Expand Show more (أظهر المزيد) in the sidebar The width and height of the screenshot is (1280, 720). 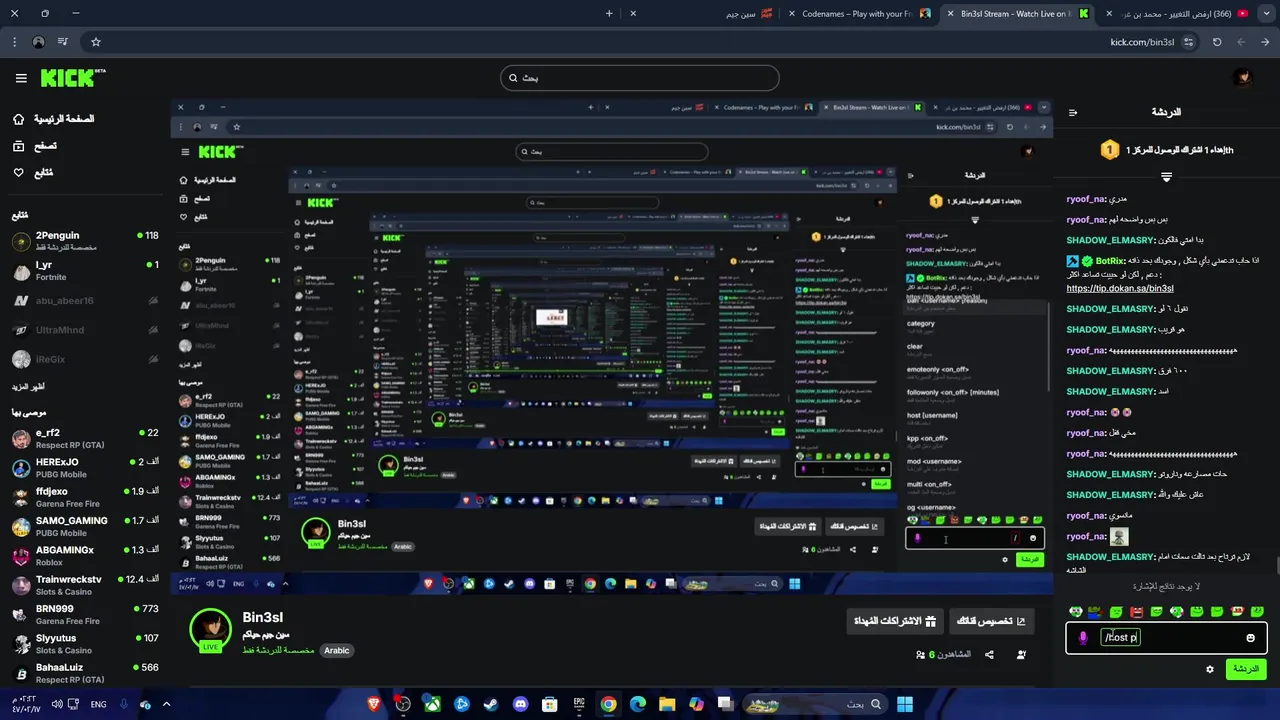pos(28,386)
